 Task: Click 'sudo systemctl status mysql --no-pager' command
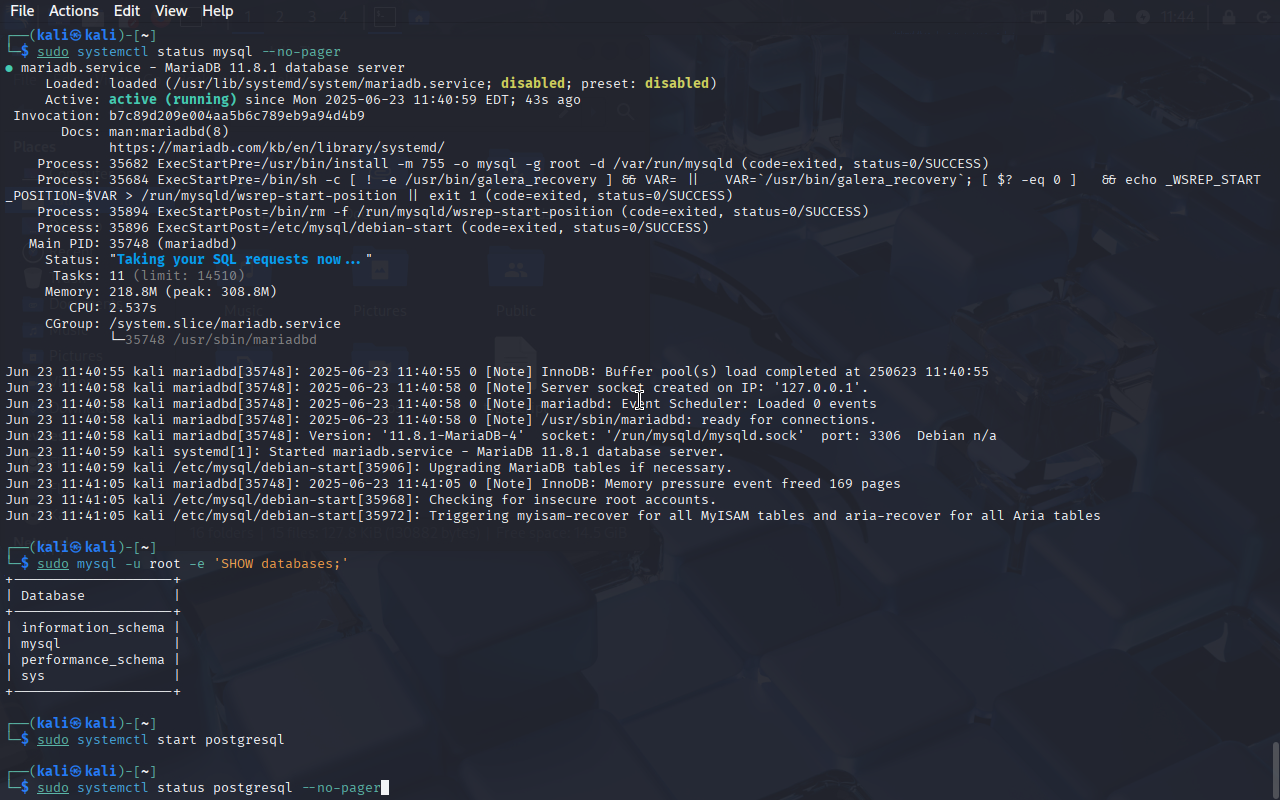coord(189,51)
